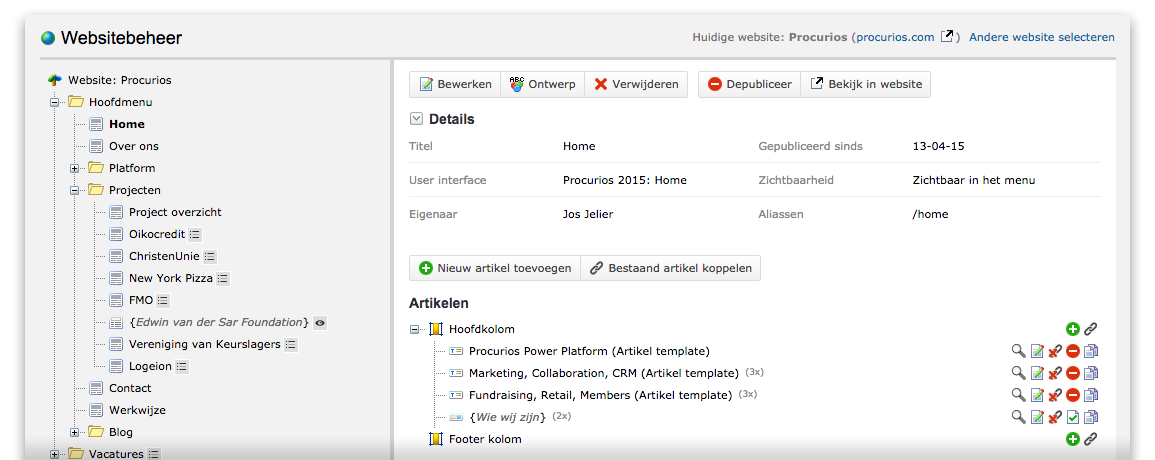
Task: Depublish Procurios Power Platform article red icon
Action: [1072, 351]
